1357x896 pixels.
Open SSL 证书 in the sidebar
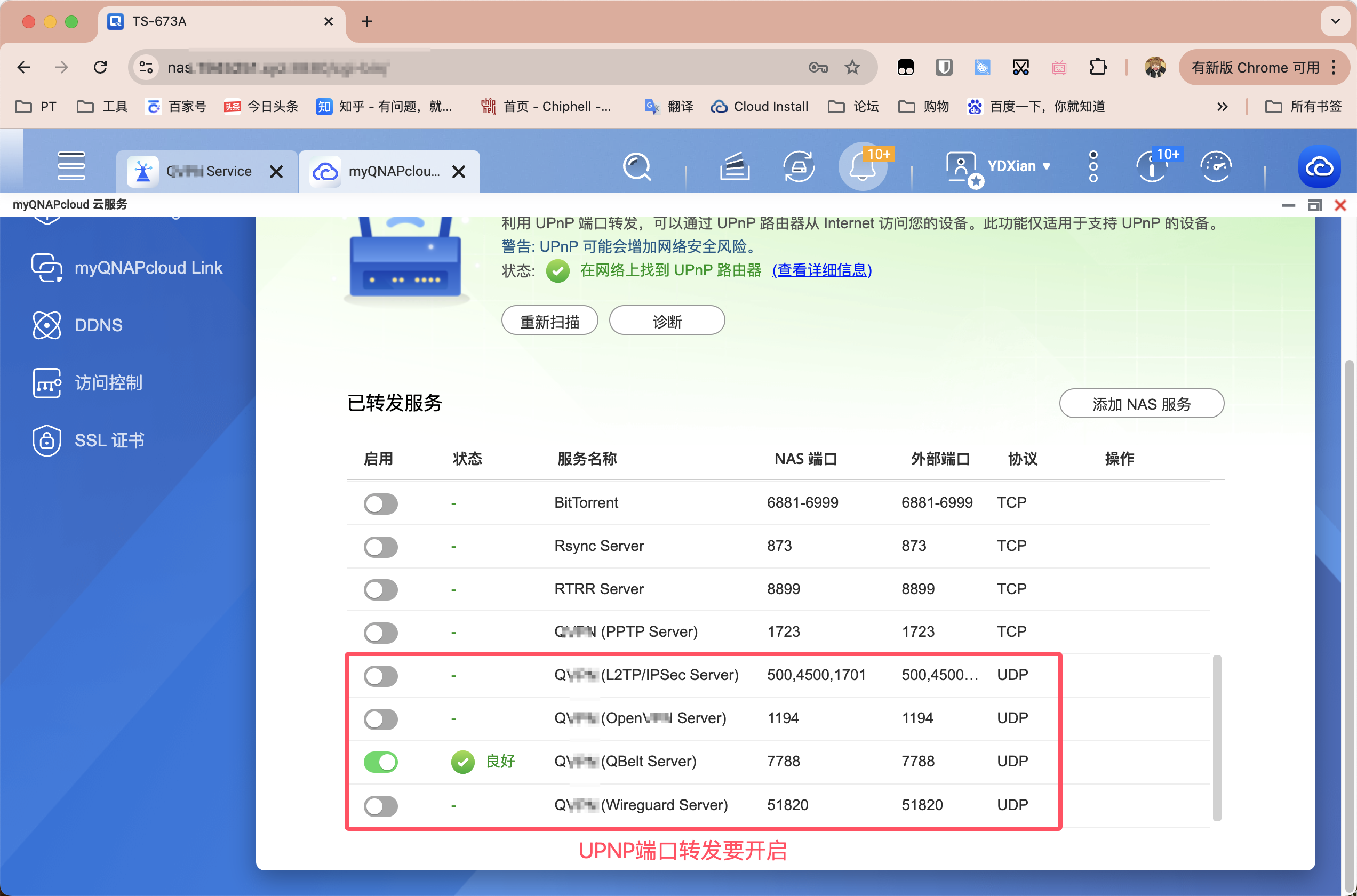pyautogui.click(x=89, y=441)
